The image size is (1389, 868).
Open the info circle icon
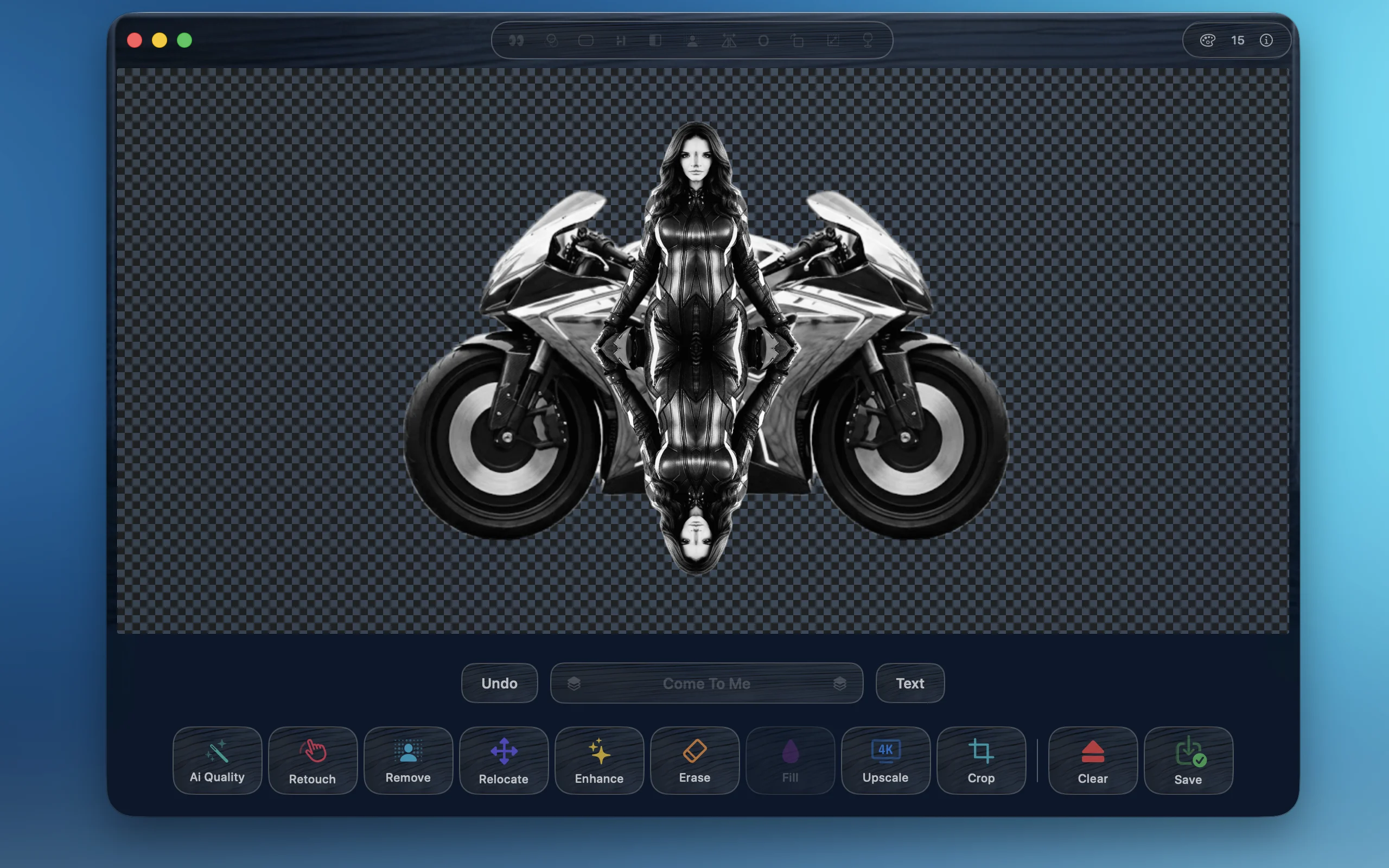coord(1266,40)
